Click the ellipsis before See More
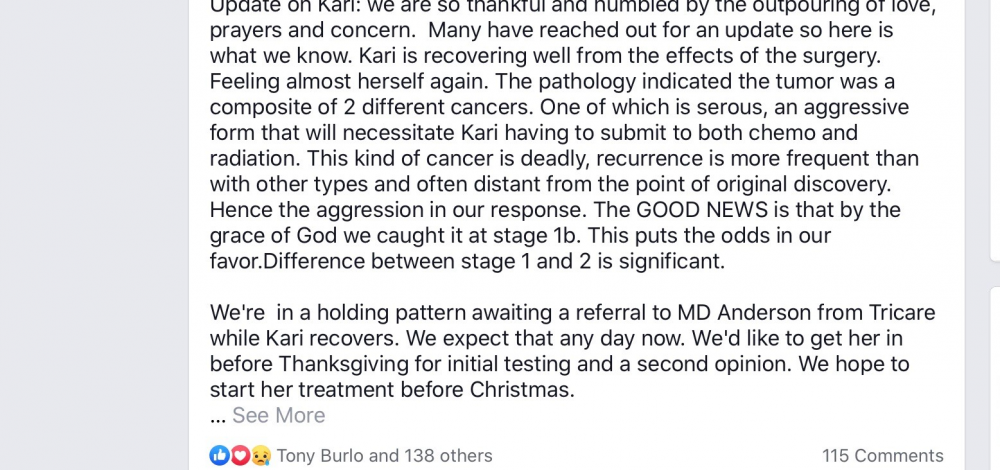This screenshot has height=470, width=1000. pos(218,416)
